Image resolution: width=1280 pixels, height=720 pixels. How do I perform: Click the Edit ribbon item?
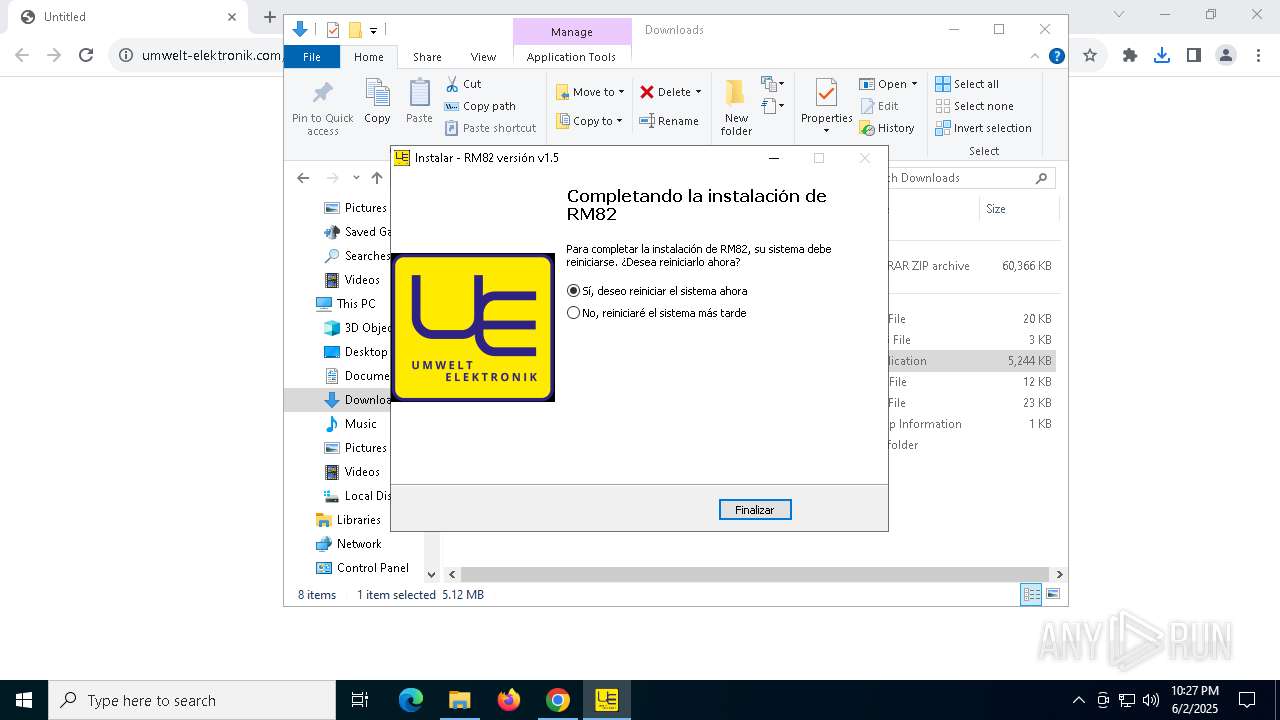[879, 106]
